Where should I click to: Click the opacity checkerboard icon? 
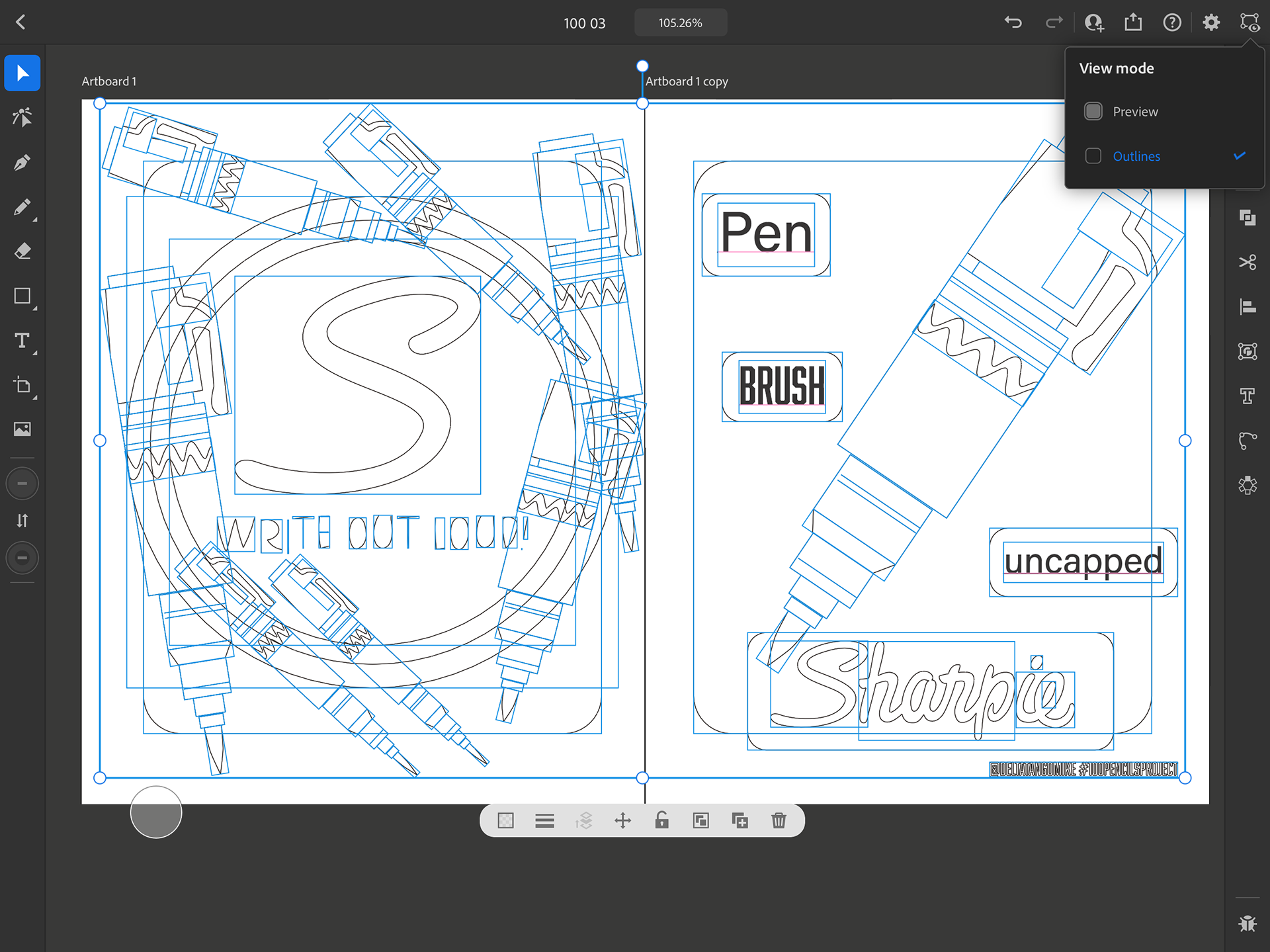click(x=505, y=821)
